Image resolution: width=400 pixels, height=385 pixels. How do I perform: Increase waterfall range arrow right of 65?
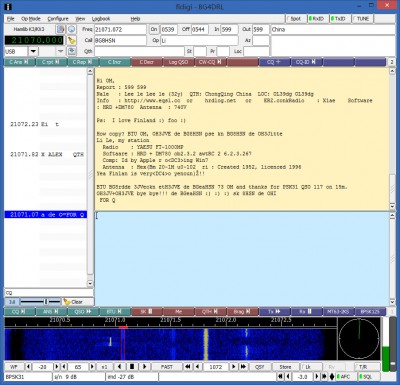(92, 367)
